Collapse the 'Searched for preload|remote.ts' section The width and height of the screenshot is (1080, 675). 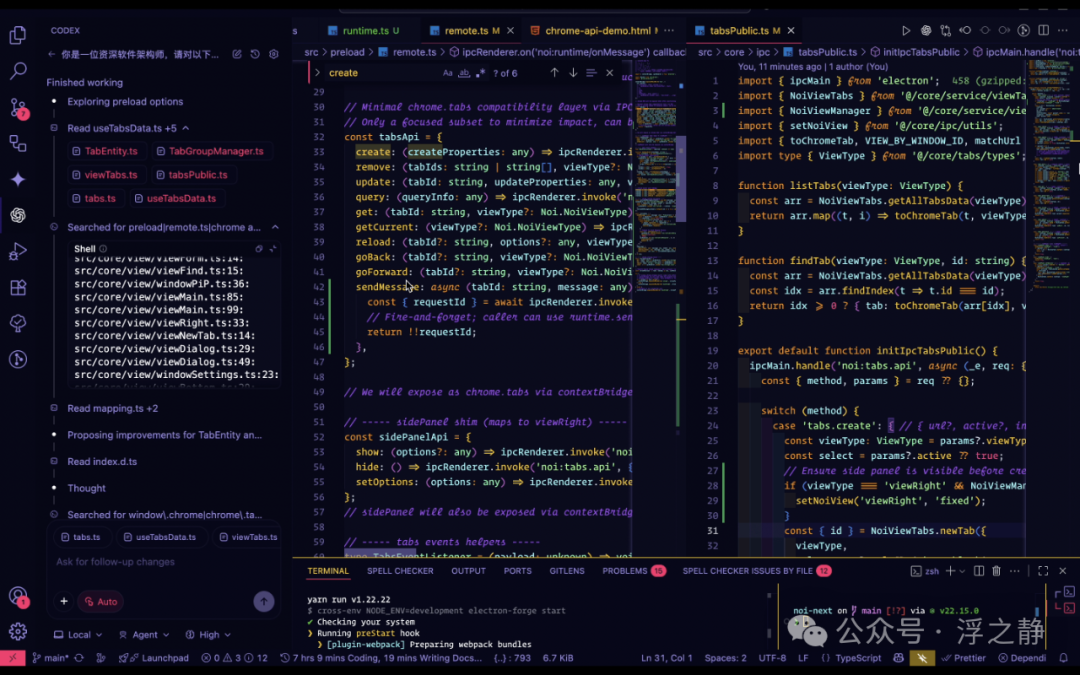click(x=275, y=227)
